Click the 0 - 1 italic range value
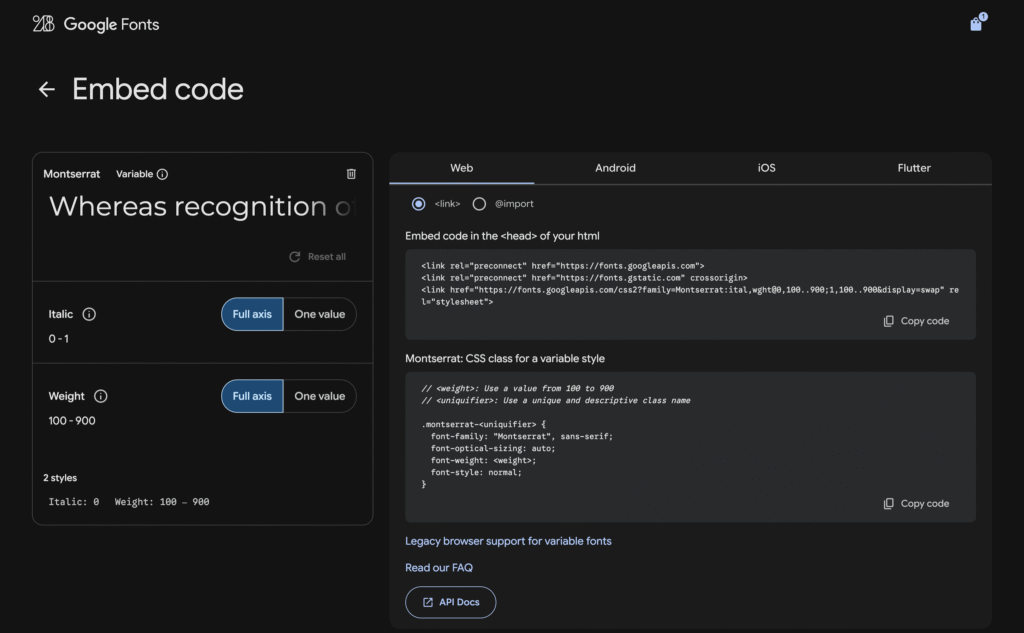This screenshot has width=1024, height=633. click(59, 338)
